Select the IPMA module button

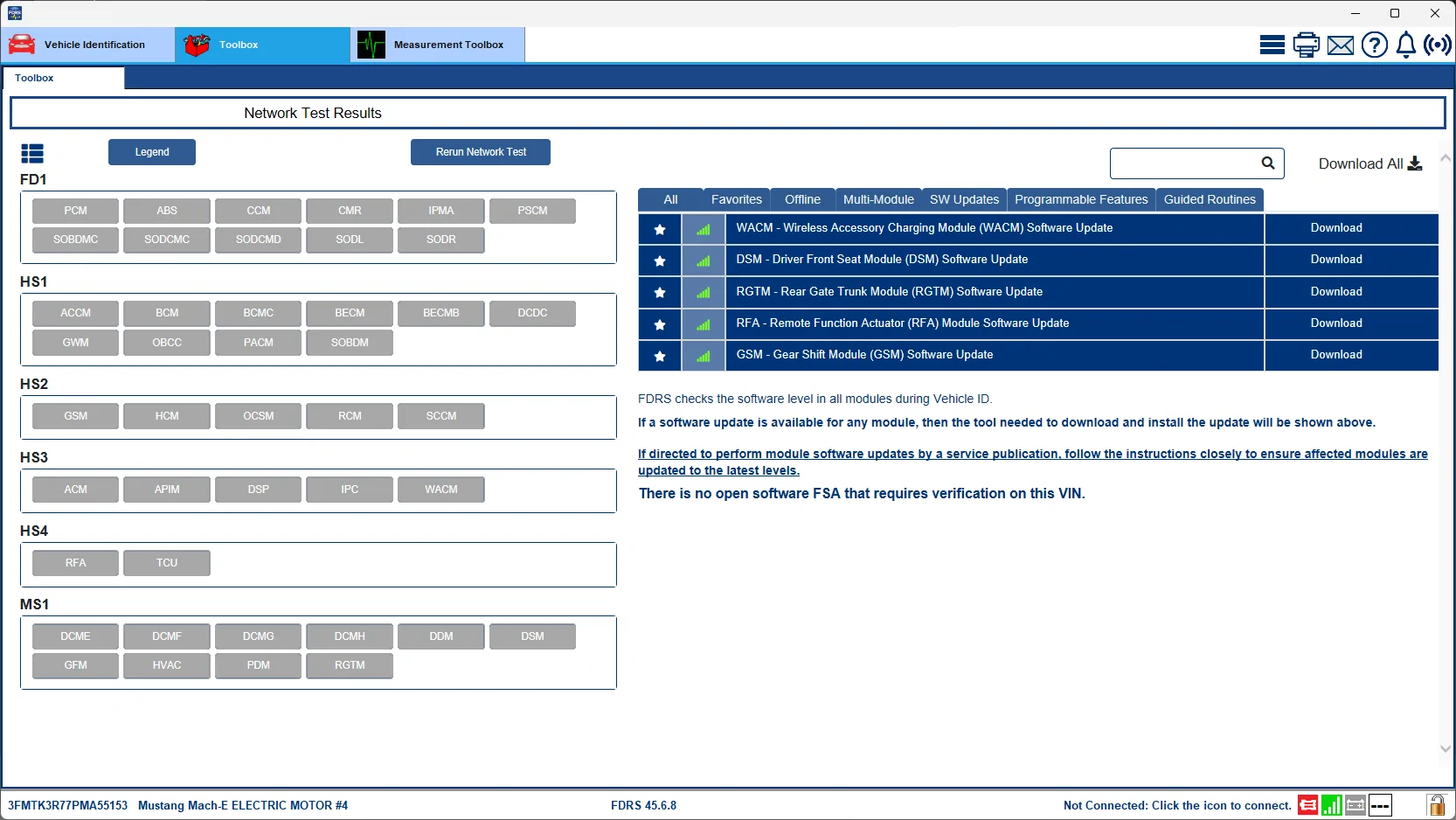tap(440, 211)
